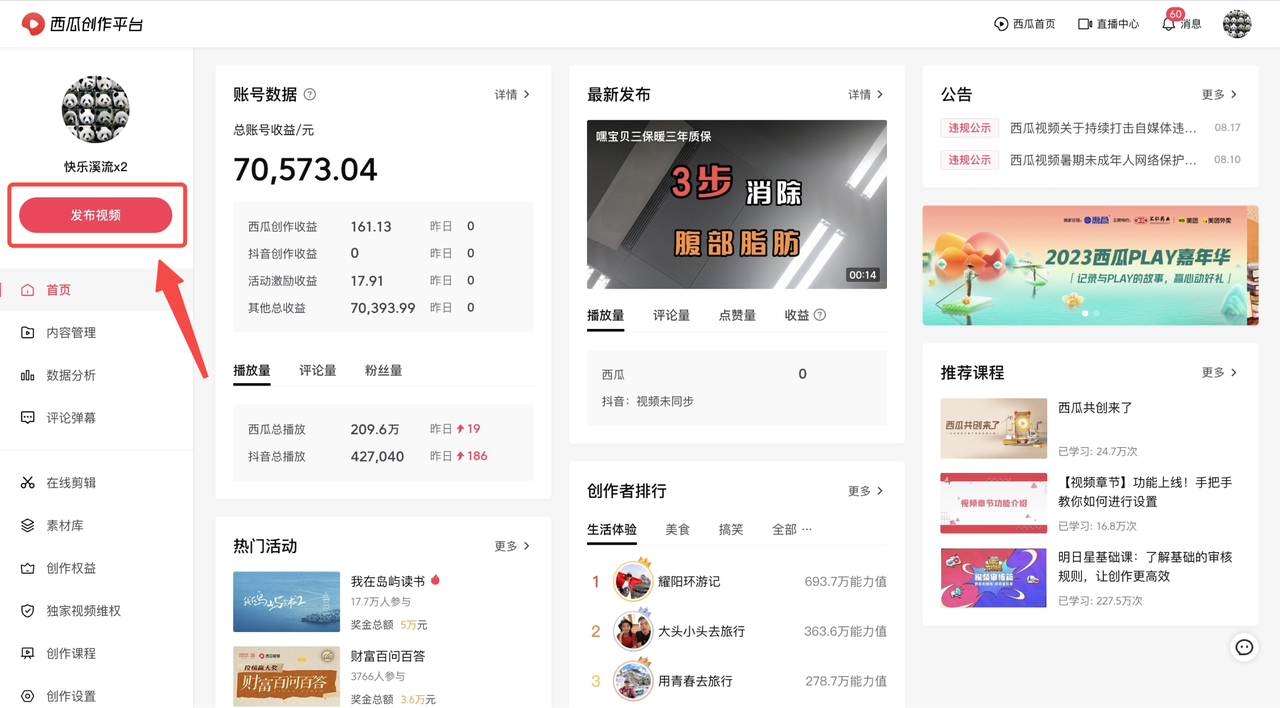Open the 直播中心 camera icon

[1085, 23]
